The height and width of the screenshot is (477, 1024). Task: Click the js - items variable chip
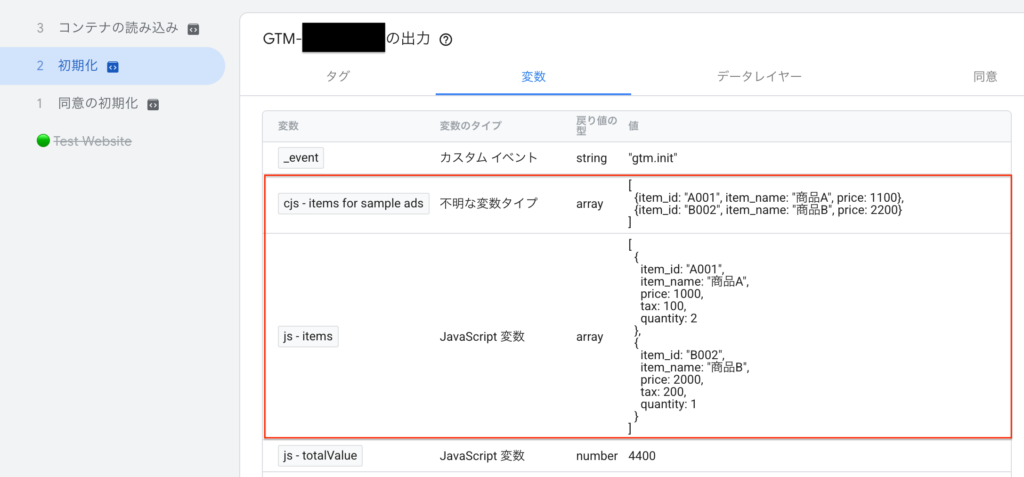coord(308,337)
